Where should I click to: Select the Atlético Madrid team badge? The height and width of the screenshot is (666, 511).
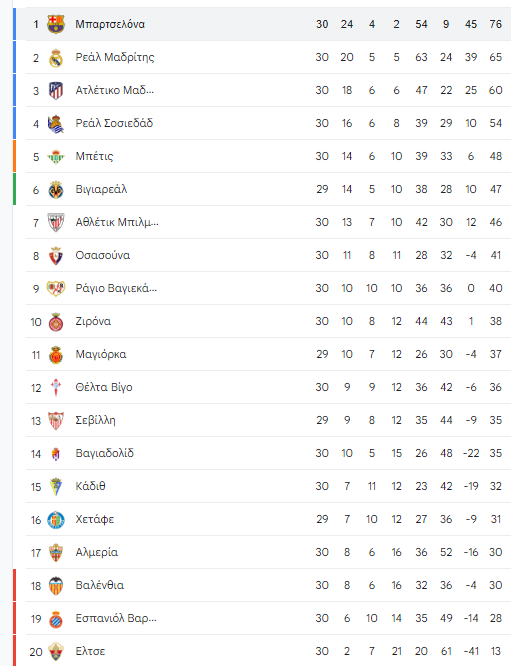[x=56, y=90]
